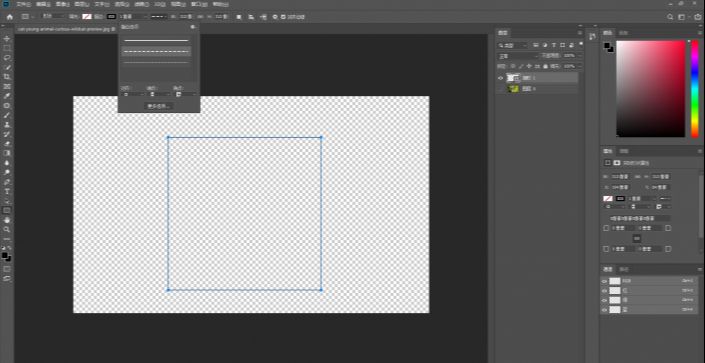Select the Gradient tool
This screenshot has height=363, width=705.
[7, 153]
